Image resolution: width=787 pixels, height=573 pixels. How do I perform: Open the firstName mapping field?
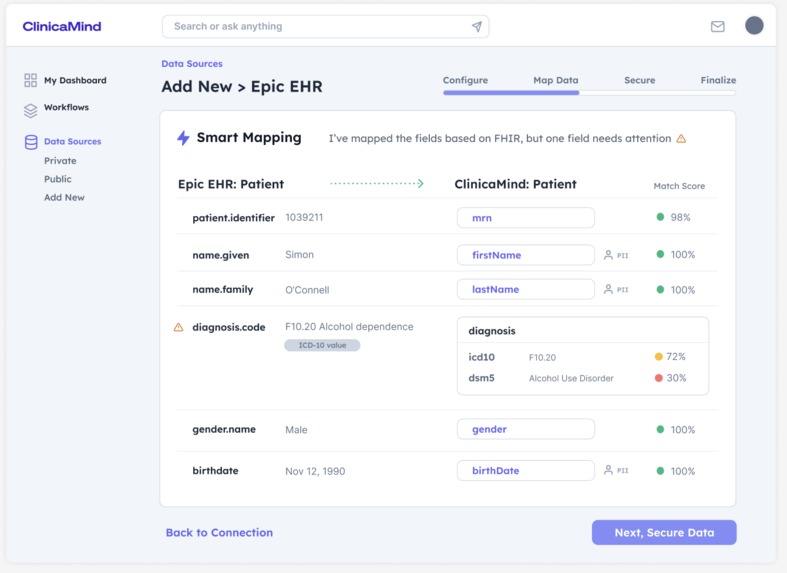click(526, 255)
